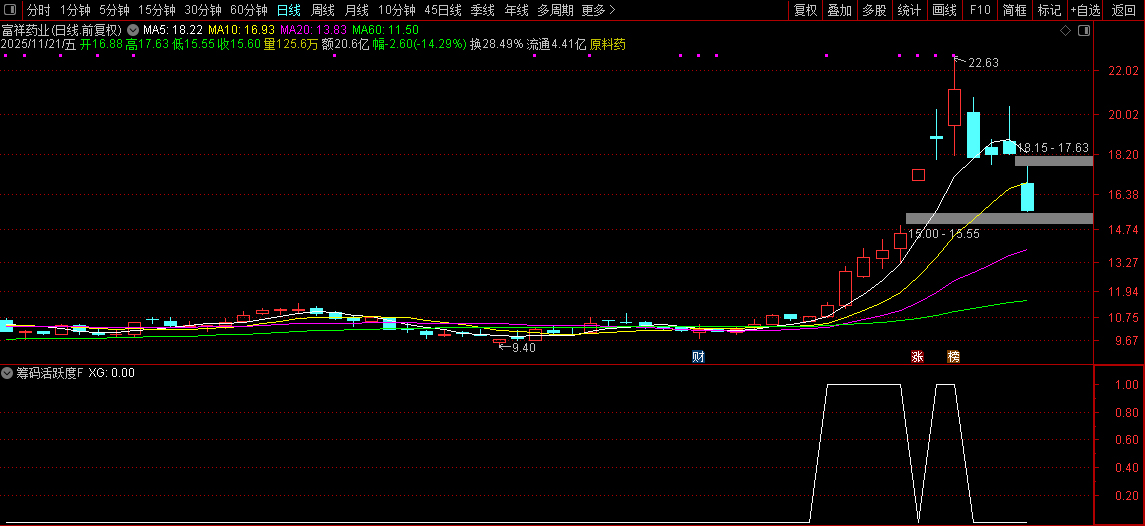
Task: Toggle 叠加 overlay mode
Action: pos(839,10)
